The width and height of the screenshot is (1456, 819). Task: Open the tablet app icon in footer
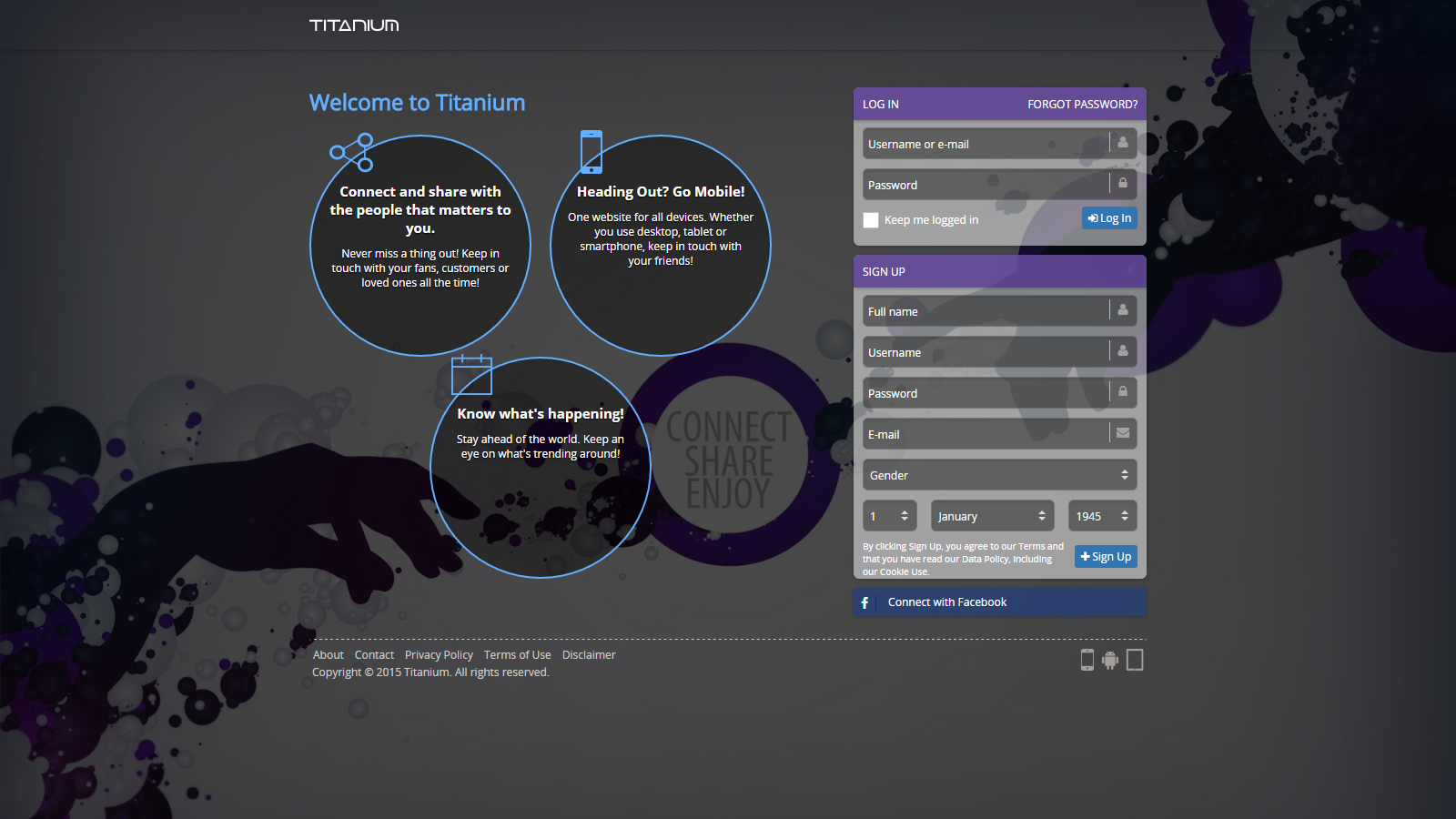(1135, 660)
